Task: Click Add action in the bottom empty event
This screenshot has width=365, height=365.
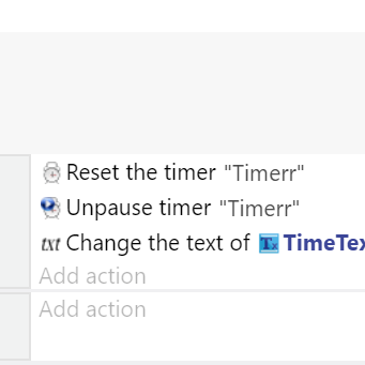Action: click(93, 309)
